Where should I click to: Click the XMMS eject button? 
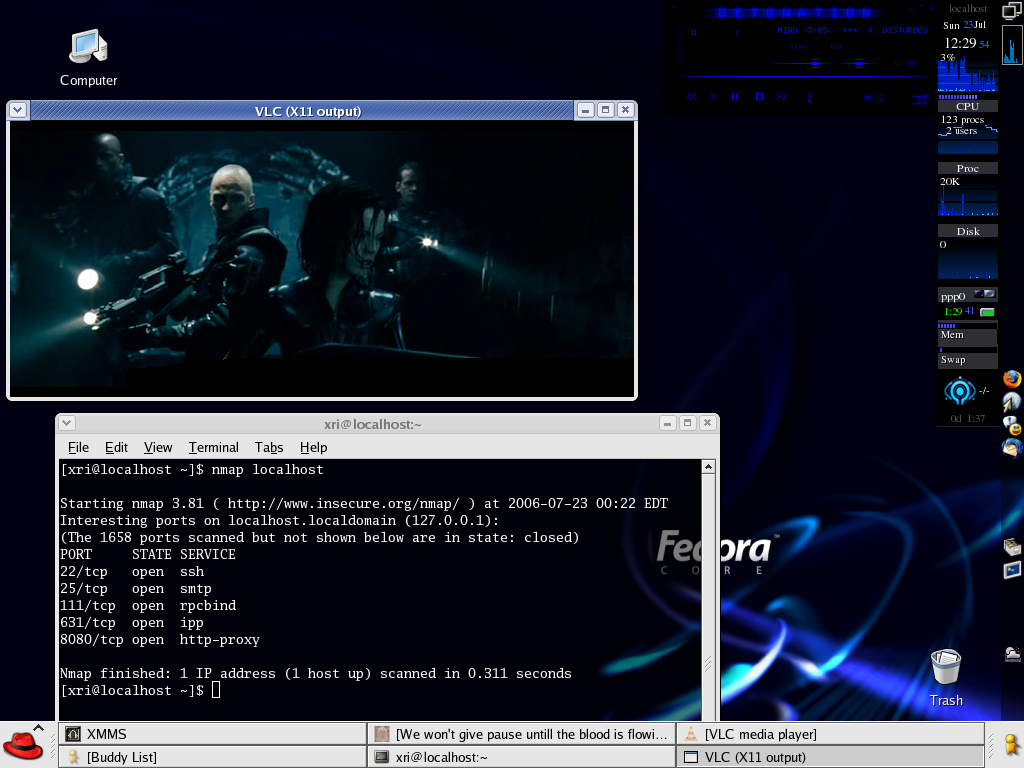coord(810,97)
